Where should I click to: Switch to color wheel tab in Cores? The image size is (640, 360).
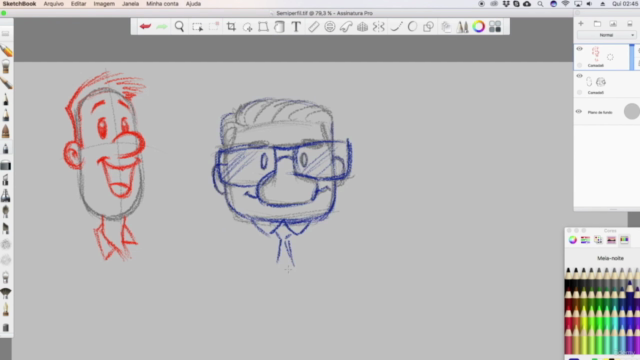pyautogui.click(x=573, y=240)
